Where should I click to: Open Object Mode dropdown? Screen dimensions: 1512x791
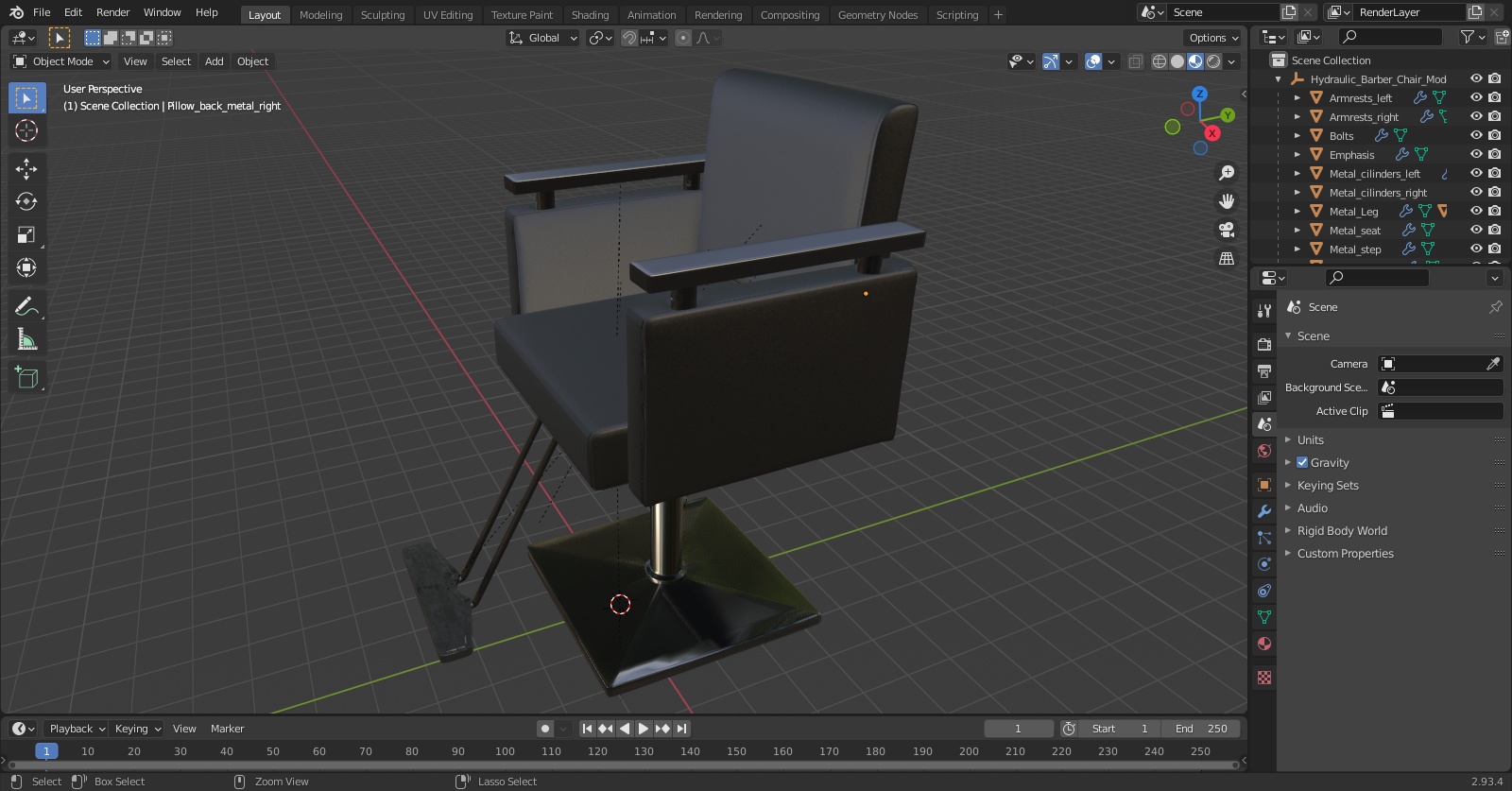point(61,61)
